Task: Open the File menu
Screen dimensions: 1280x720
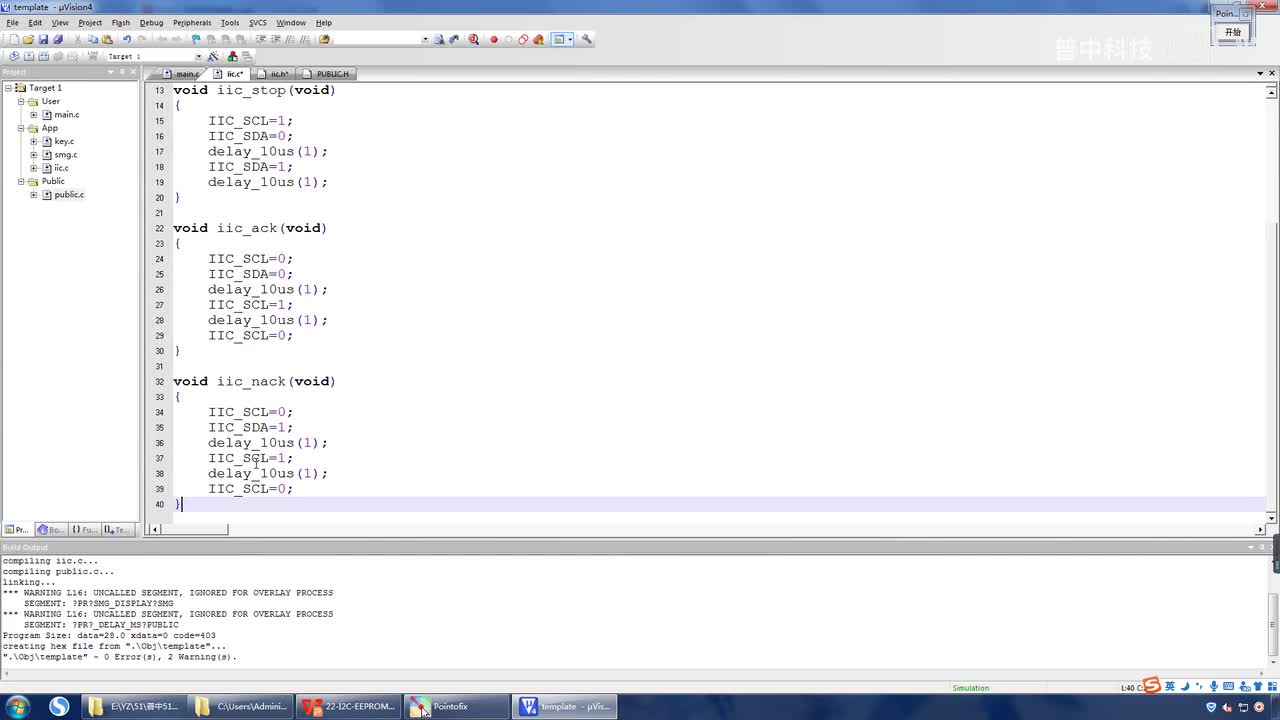Action: 12,22
